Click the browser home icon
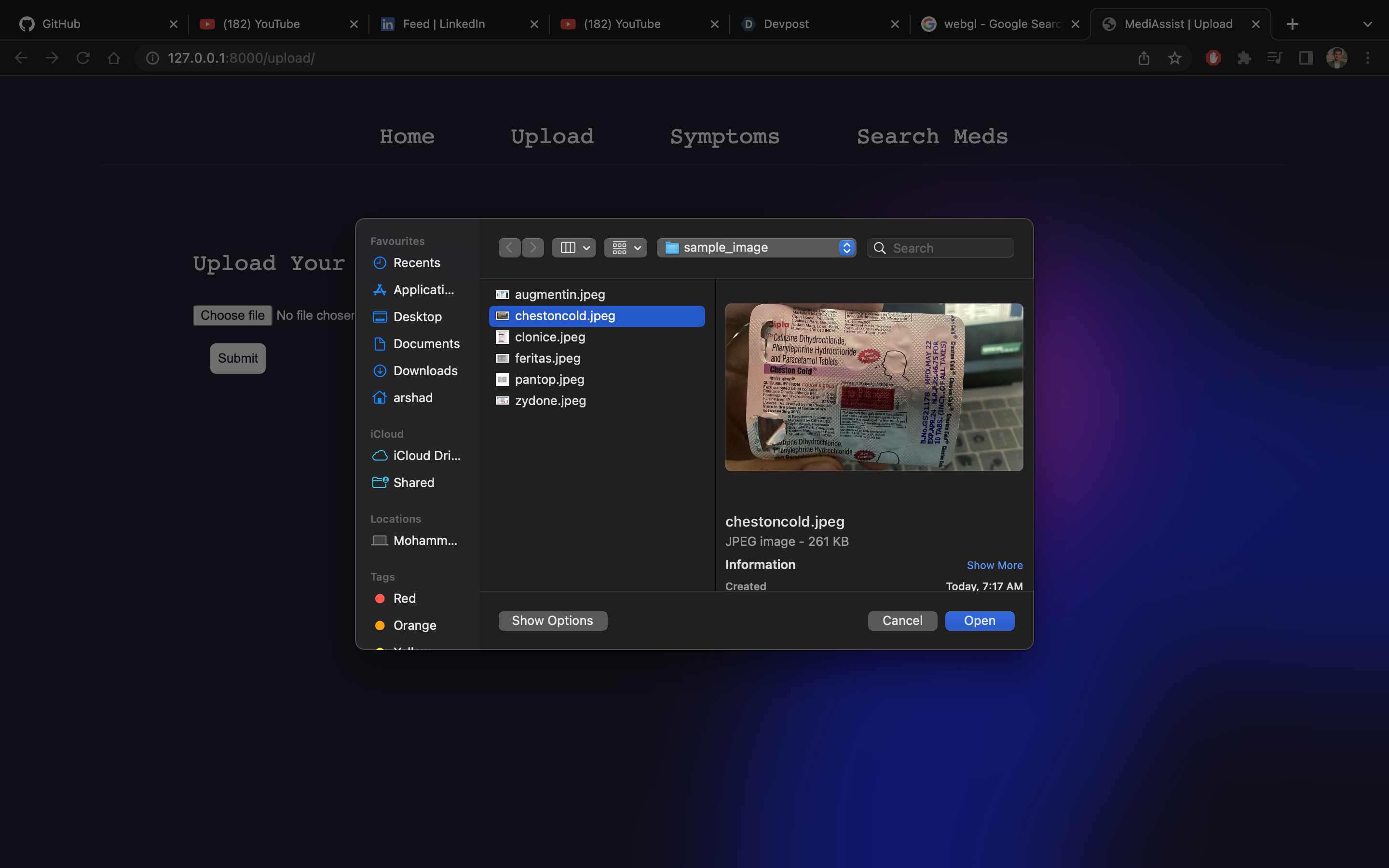 (x=114, y=58)
